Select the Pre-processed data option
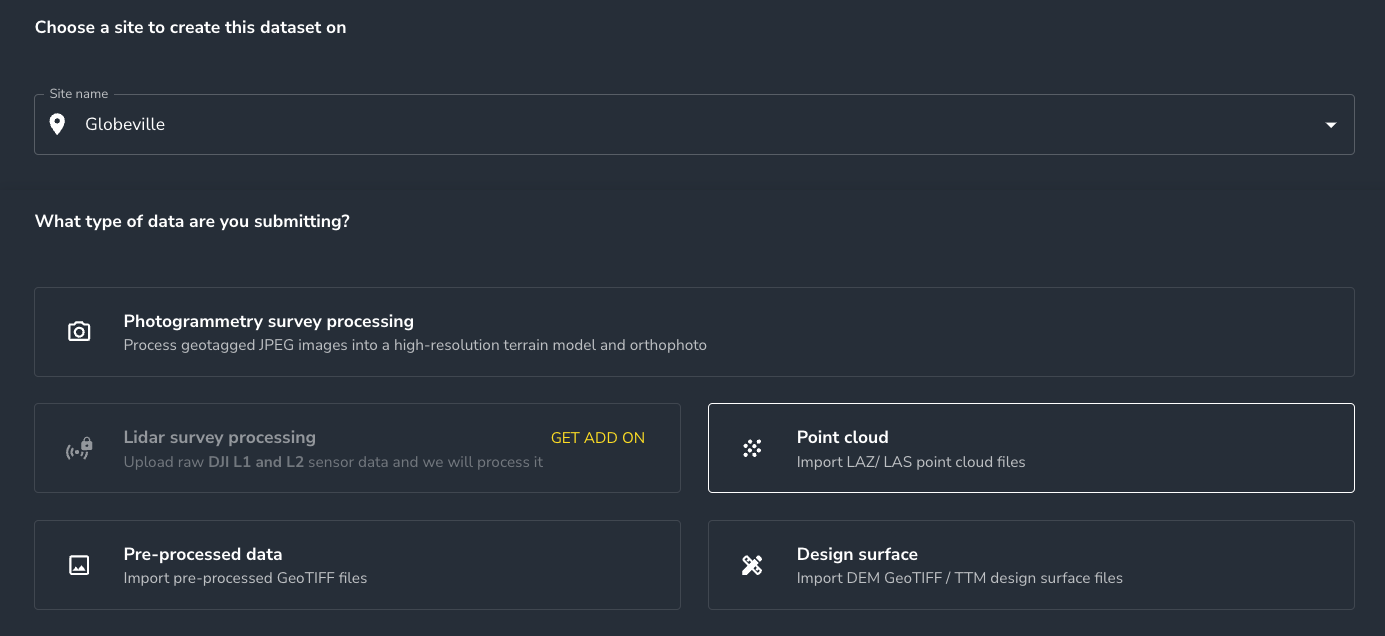Image resolution: width=1385 pixels, height=636 pixels. click(x=357, y=564)
